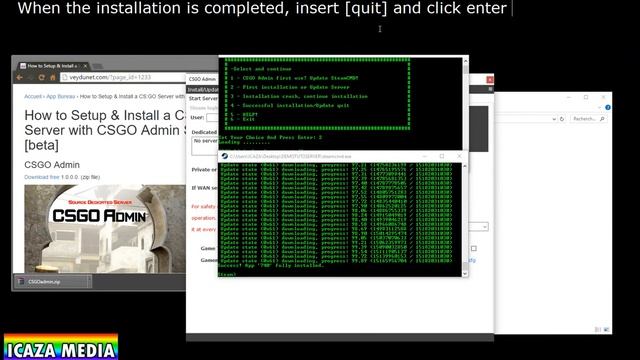
Task: Open the App Bureau breadcrumb link
Action: (60, 96)
